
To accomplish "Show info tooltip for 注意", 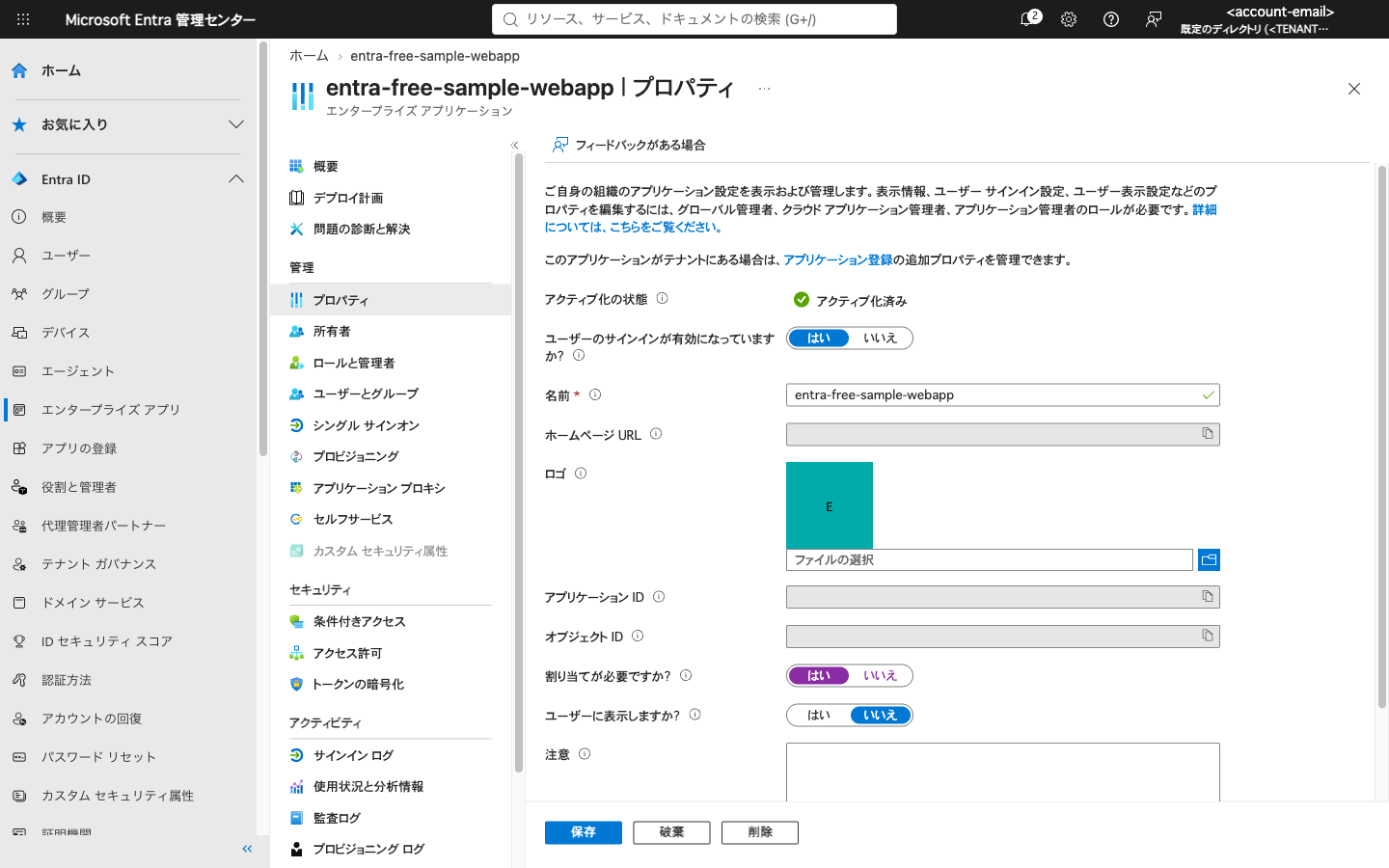I will pyautogui.click(x=585, y=754).
